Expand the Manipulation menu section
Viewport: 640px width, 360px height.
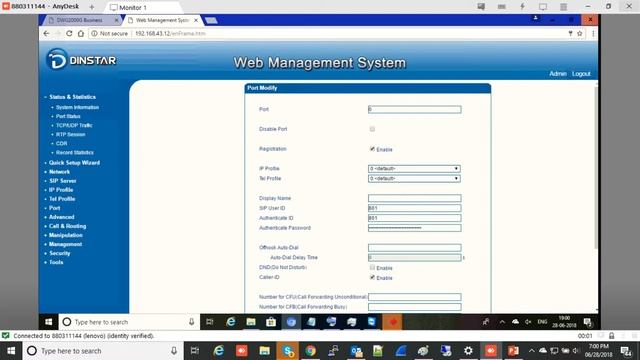click(66, 235)
